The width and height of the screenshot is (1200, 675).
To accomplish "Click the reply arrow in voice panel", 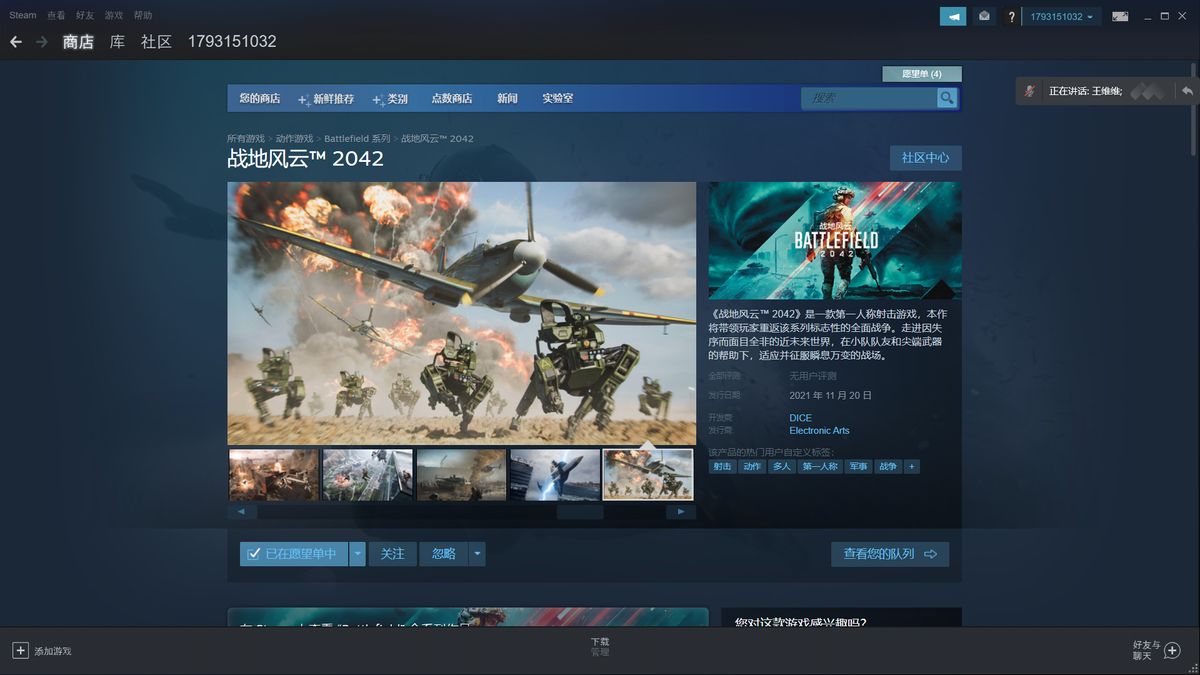I will click(x=1186, y=91).
